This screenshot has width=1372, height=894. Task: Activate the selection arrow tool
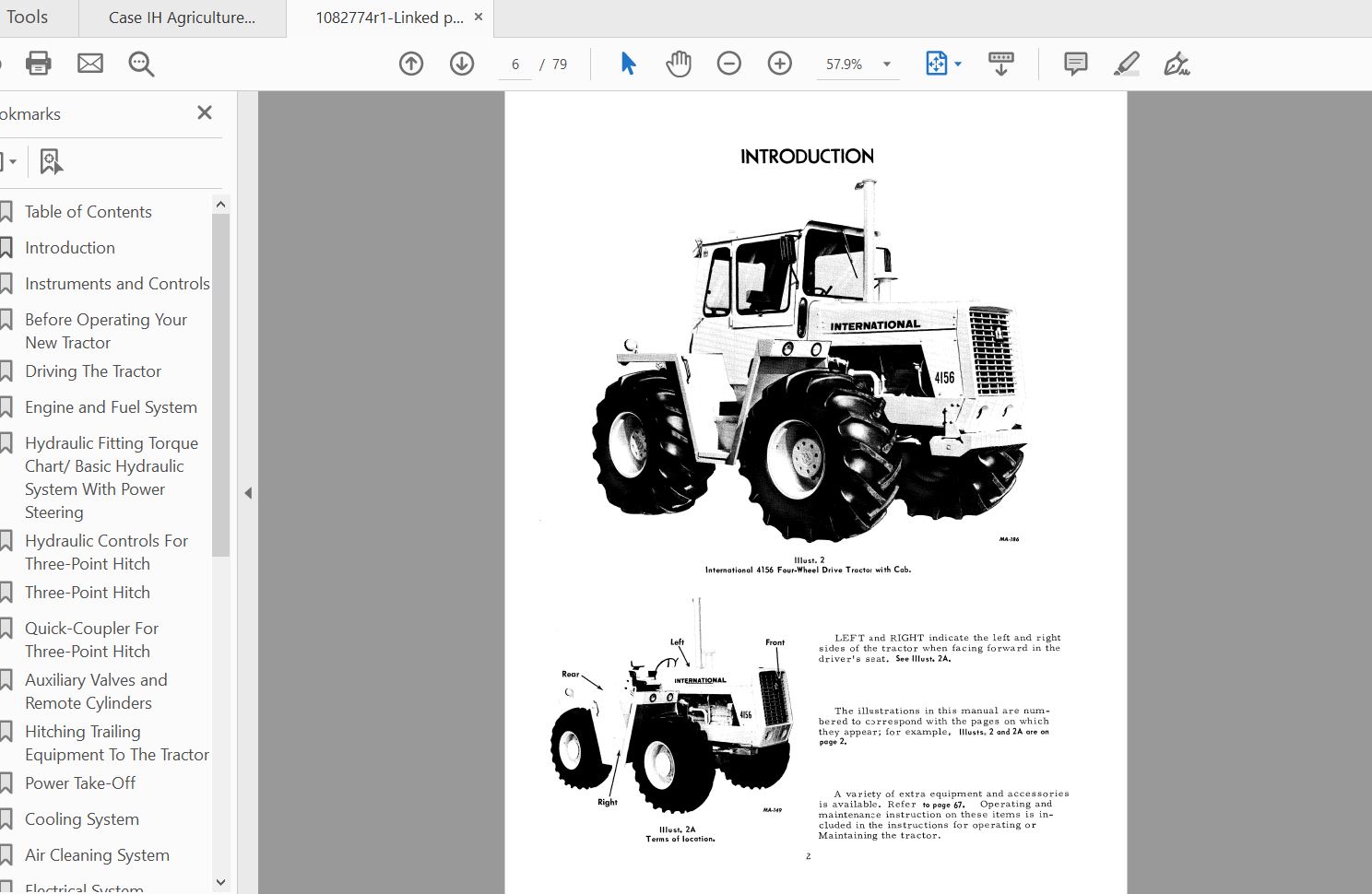click(x=628, y=64)
